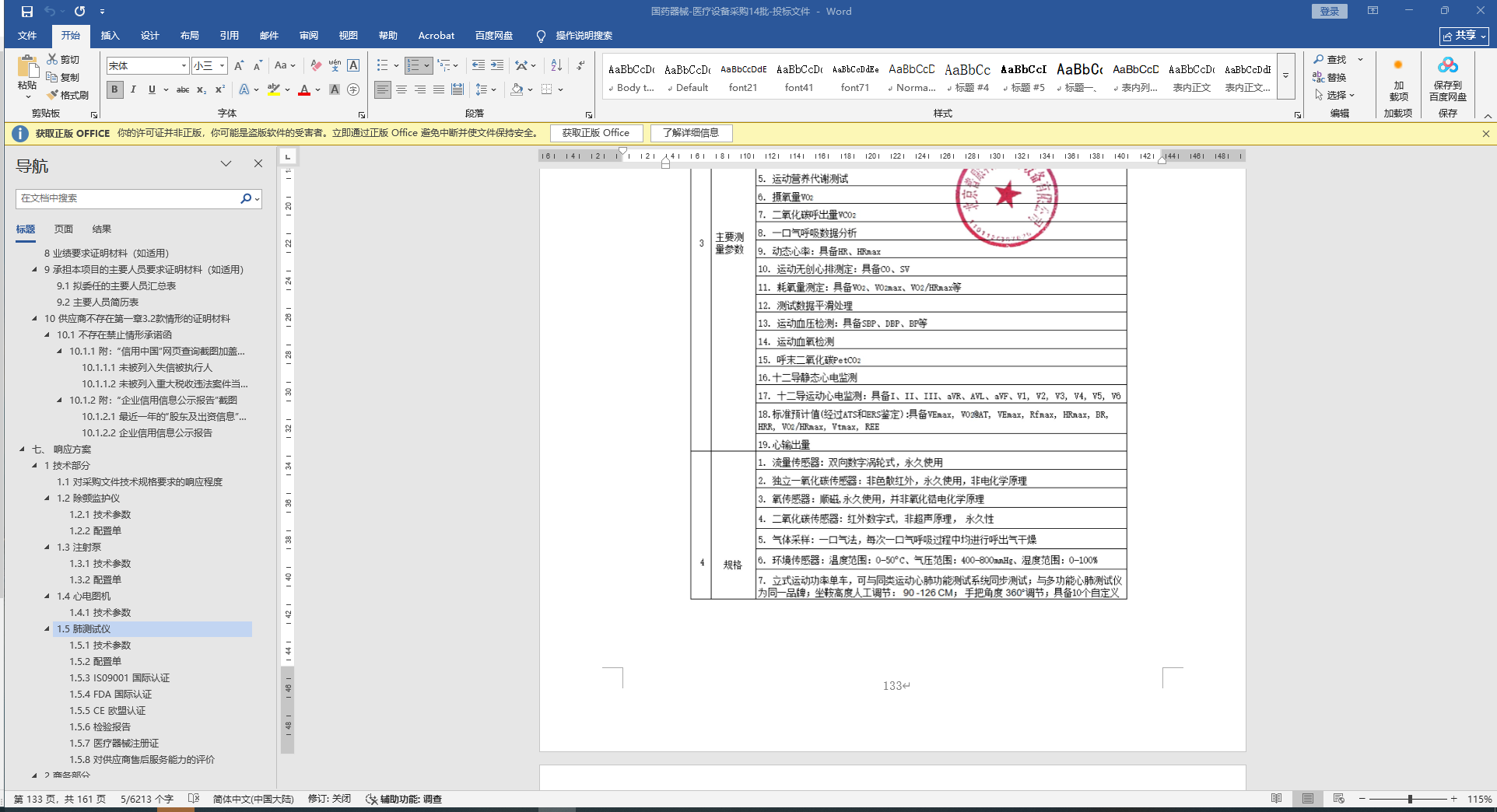
Task: Apply strikethrough to the text
Action: (x=183, y=89)
